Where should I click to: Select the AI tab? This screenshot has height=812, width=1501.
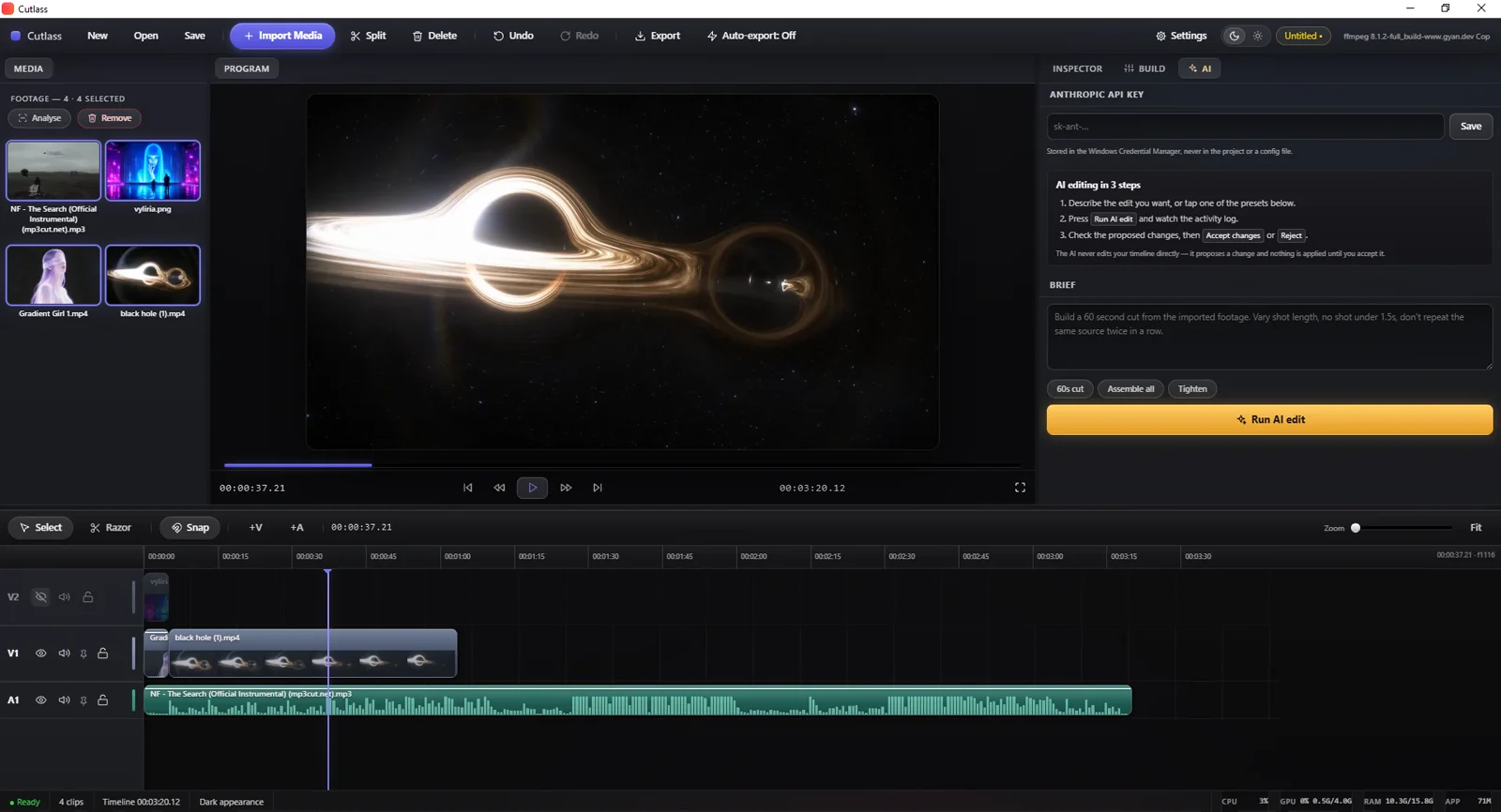[x=1200, y=68]
